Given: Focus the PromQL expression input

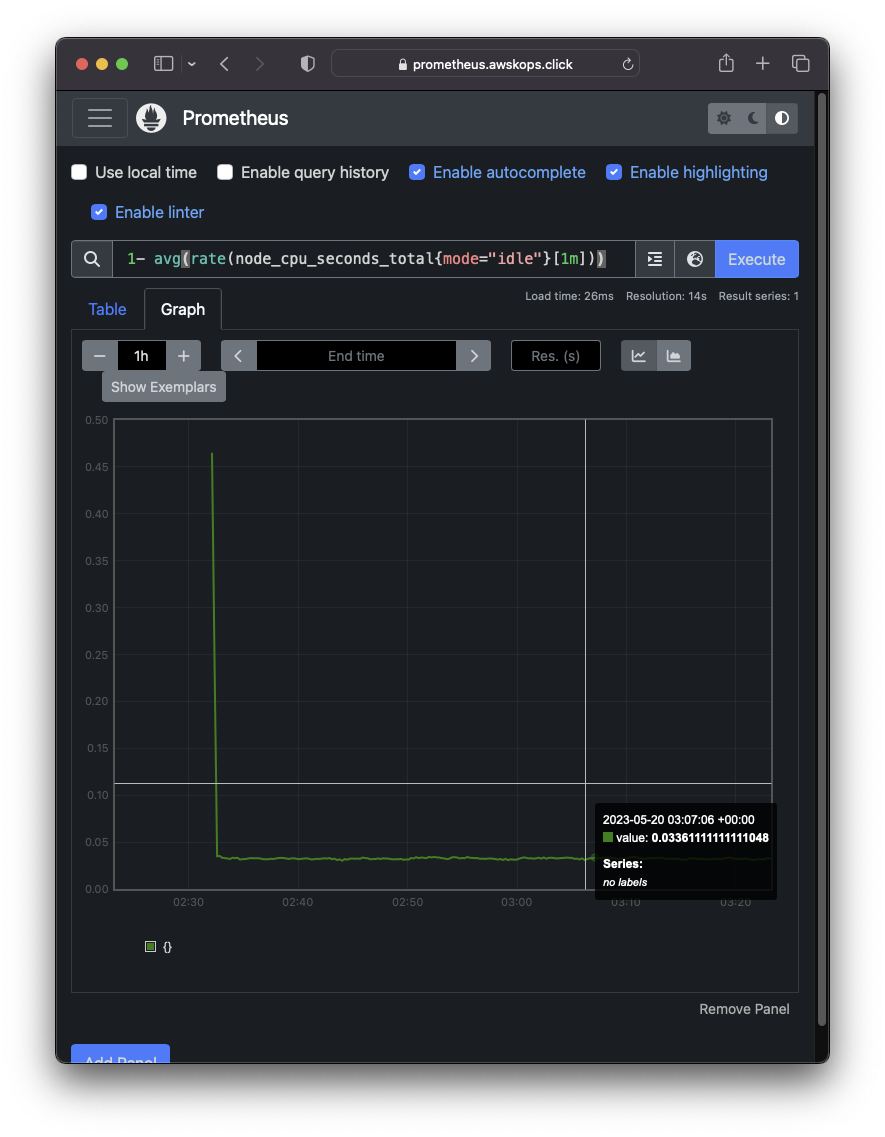Looking at the screenshot, I should (x=374, y=259).
